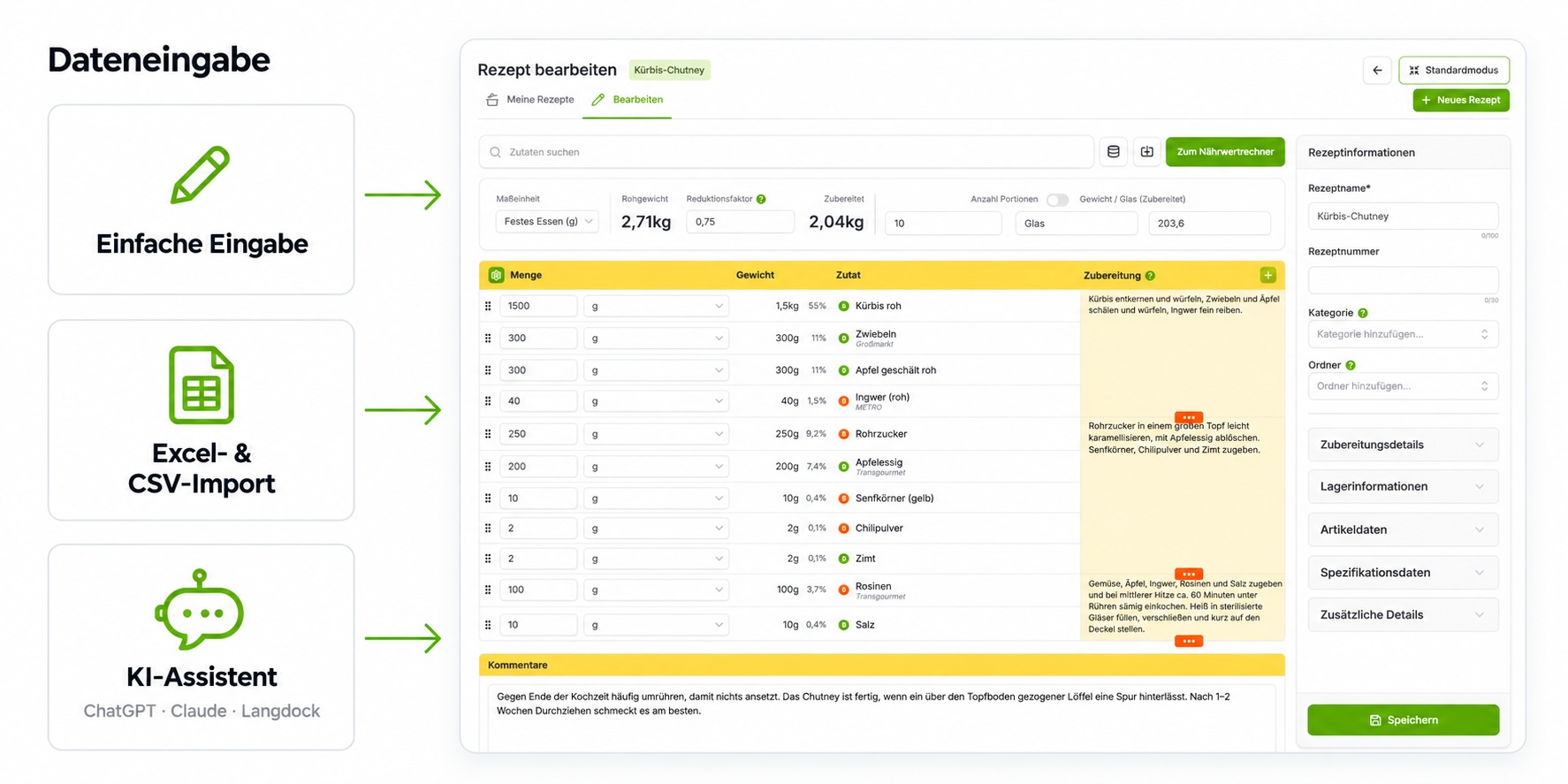The height and width of the screenshot is (784, 1568).
Task: Click the orange dots button under first preparation step
Action: pyautogui.click(x=1188, y=417)
